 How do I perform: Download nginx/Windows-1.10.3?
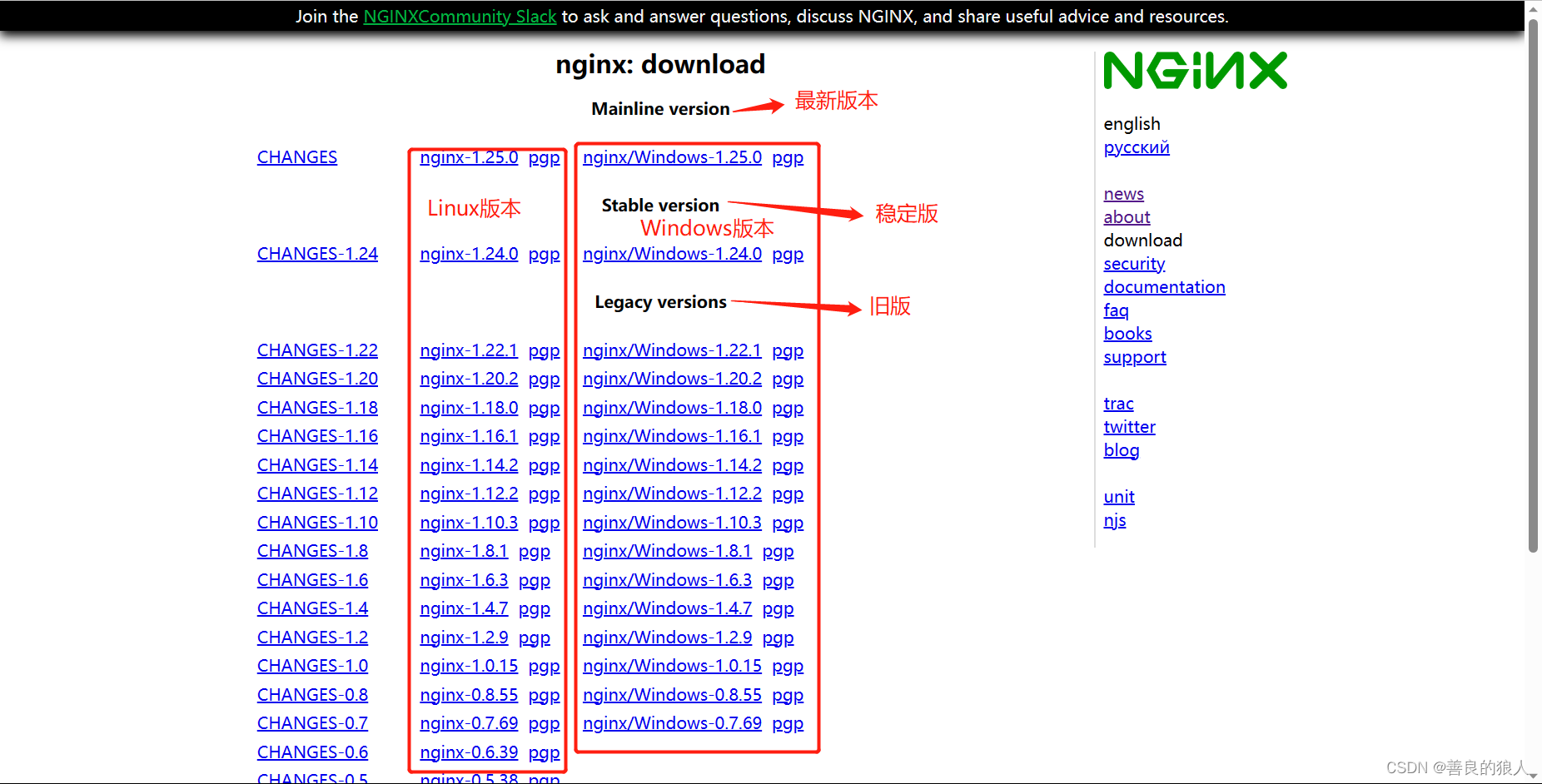(x=672, y=523)
